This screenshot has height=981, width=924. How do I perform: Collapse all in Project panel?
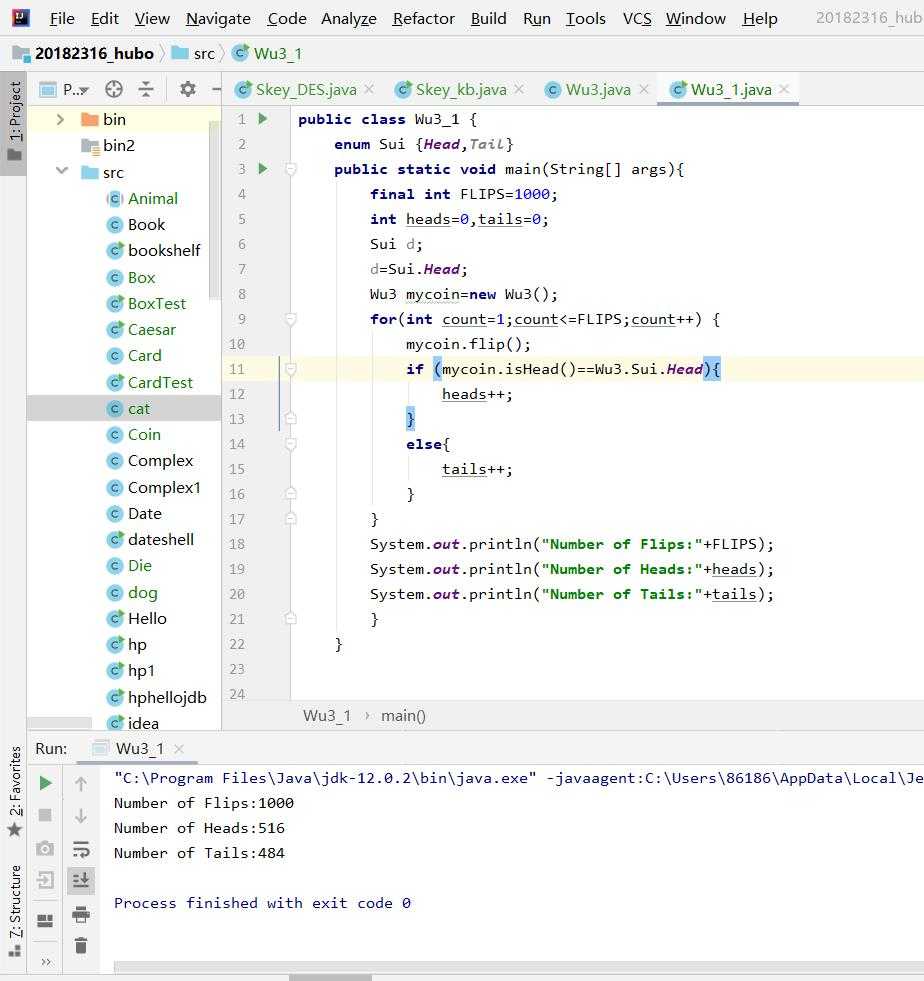coord(146,89)
